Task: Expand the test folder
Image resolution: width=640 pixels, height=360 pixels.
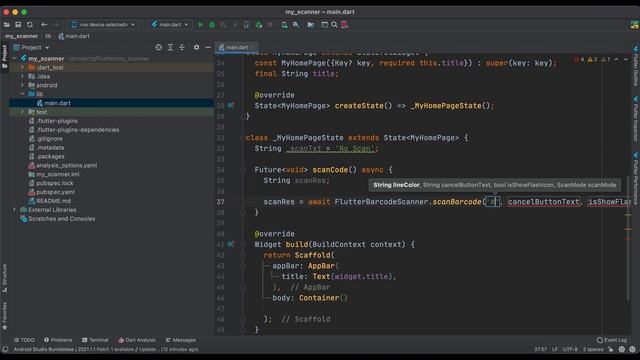Action: click(x=22, y=112)
